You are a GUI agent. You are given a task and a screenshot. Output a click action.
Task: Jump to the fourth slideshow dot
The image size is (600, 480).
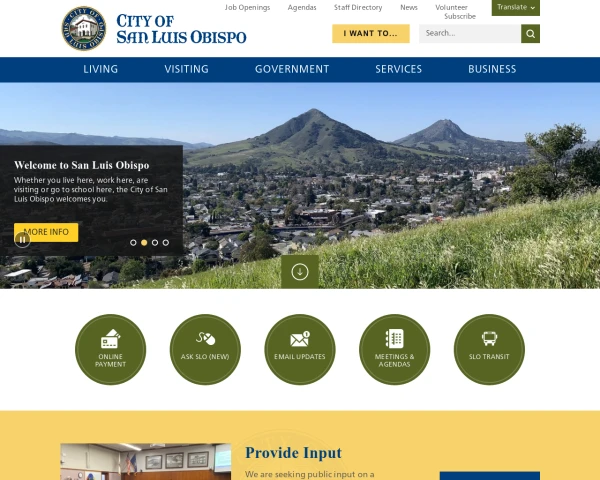166,242
